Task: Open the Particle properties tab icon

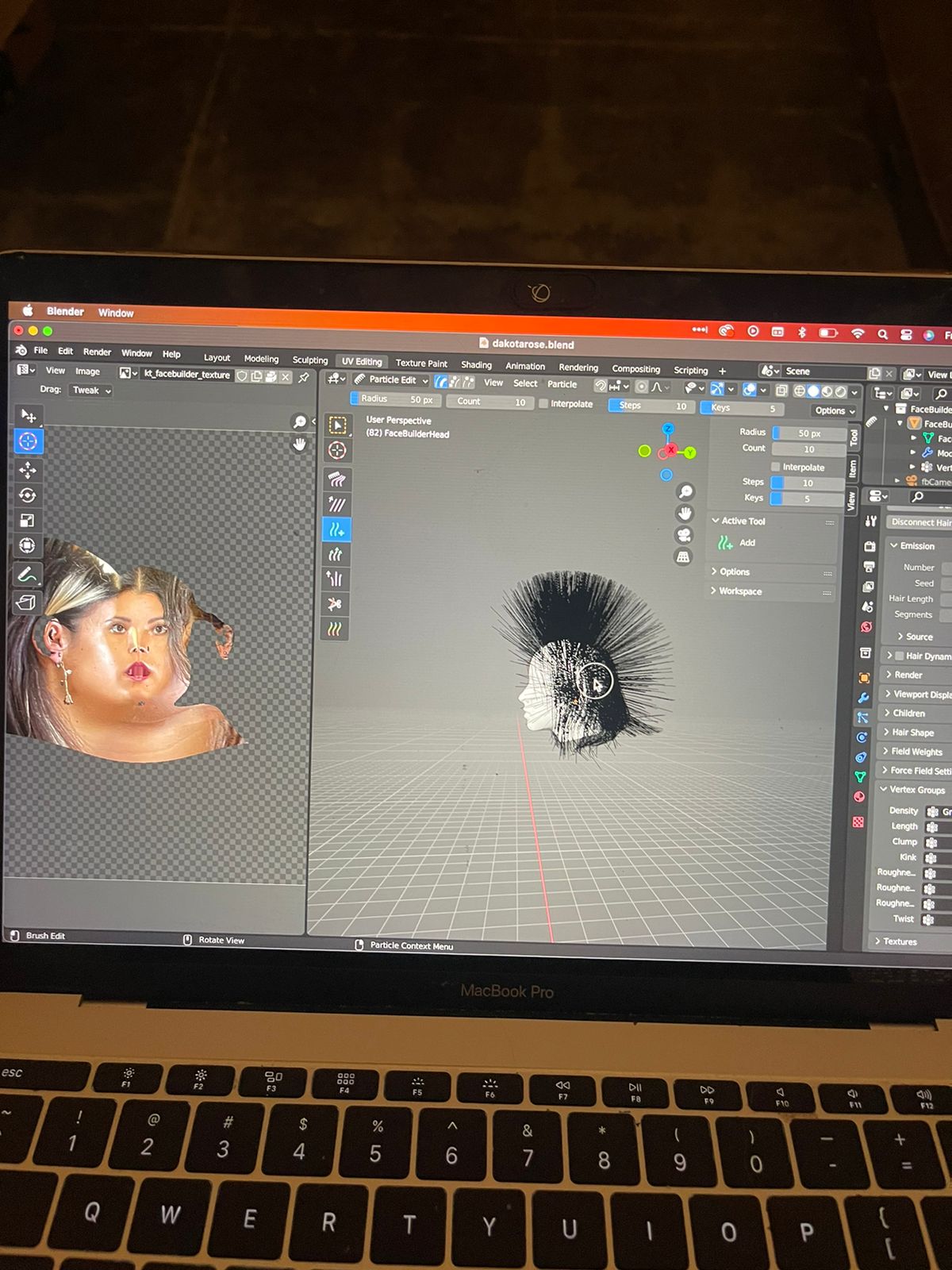Action: (x=862, y=717)
